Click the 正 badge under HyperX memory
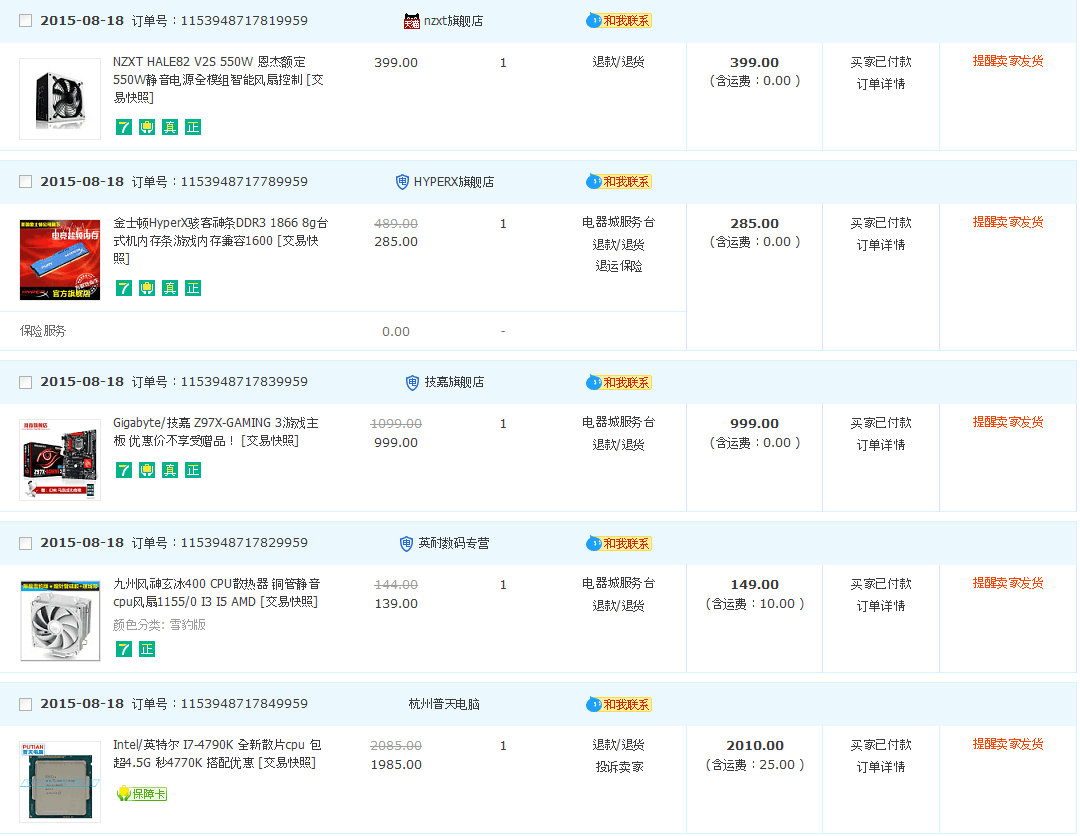The image size is (1080, 836). point(193,288)
